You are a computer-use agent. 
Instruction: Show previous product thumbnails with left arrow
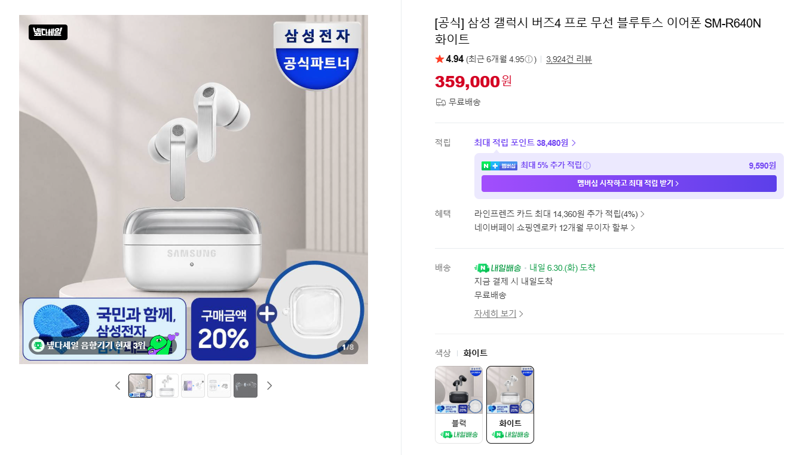(x=117, y=386)
